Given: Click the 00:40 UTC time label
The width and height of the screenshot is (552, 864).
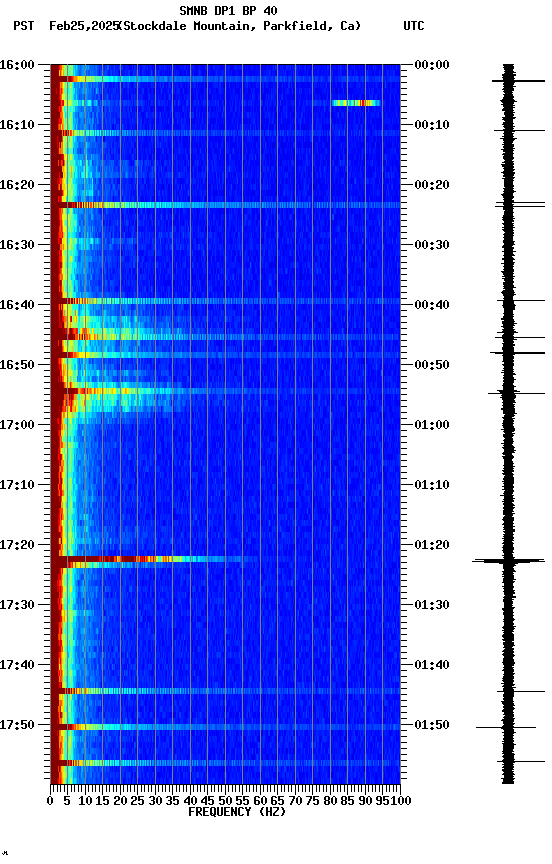Looking at the screenshot, I should pyautogui.click(x=432, y=305).
